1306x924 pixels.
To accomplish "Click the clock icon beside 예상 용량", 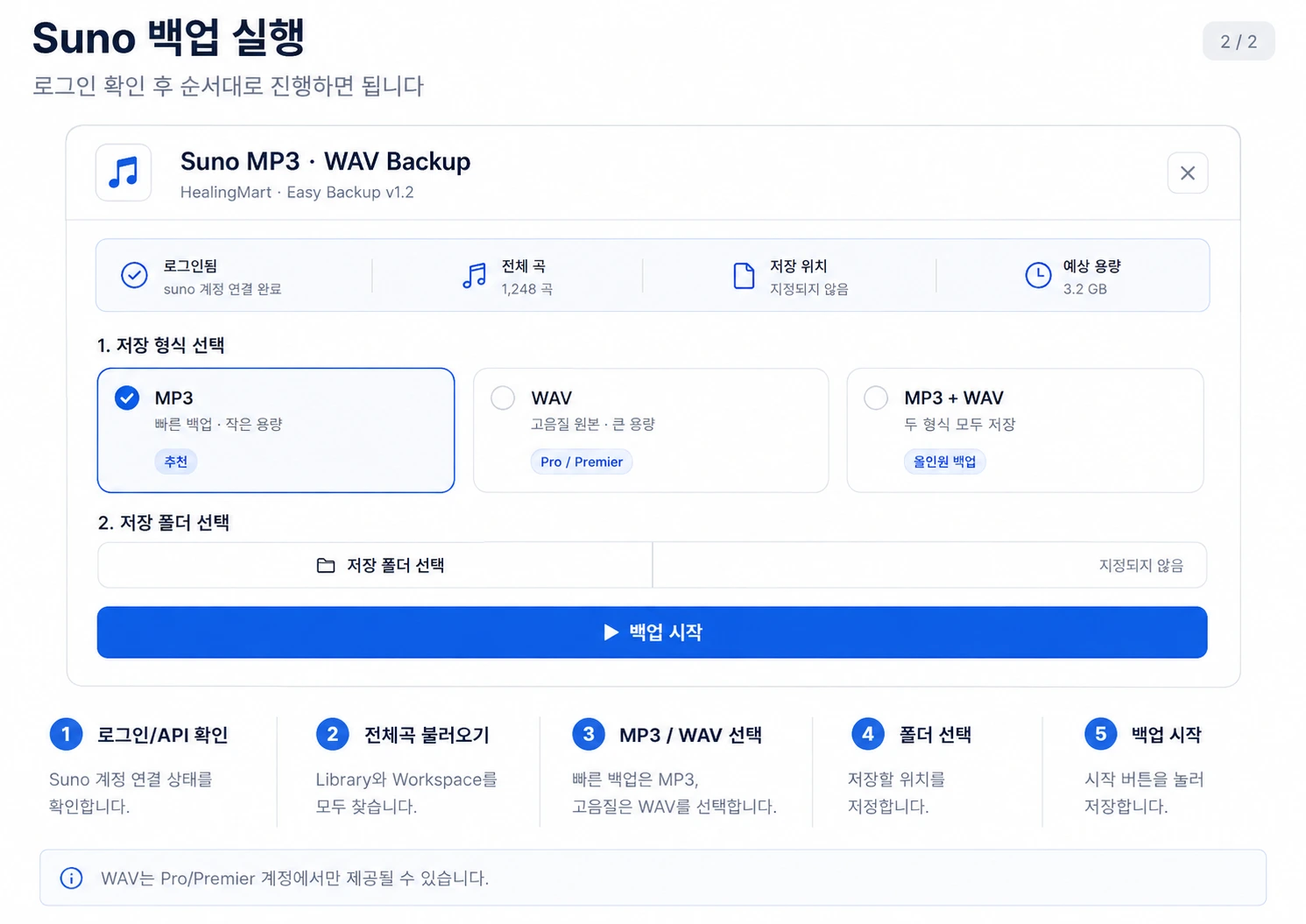I will [1038, 275].
